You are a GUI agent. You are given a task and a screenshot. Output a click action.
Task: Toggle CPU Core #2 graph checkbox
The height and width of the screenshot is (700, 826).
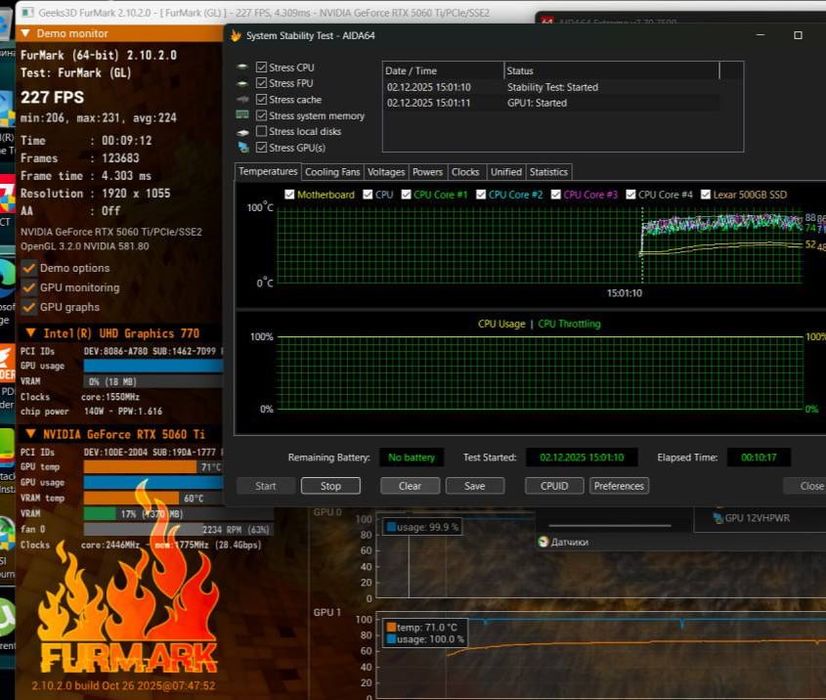pos(481,194)
